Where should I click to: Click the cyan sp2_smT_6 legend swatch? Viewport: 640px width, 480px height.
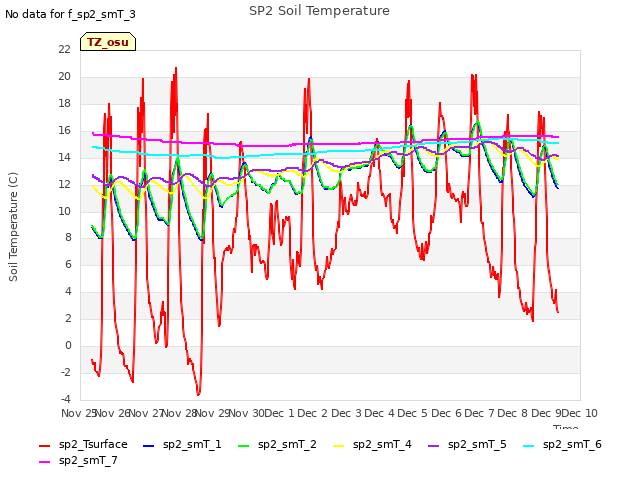[x=529, y=446]
